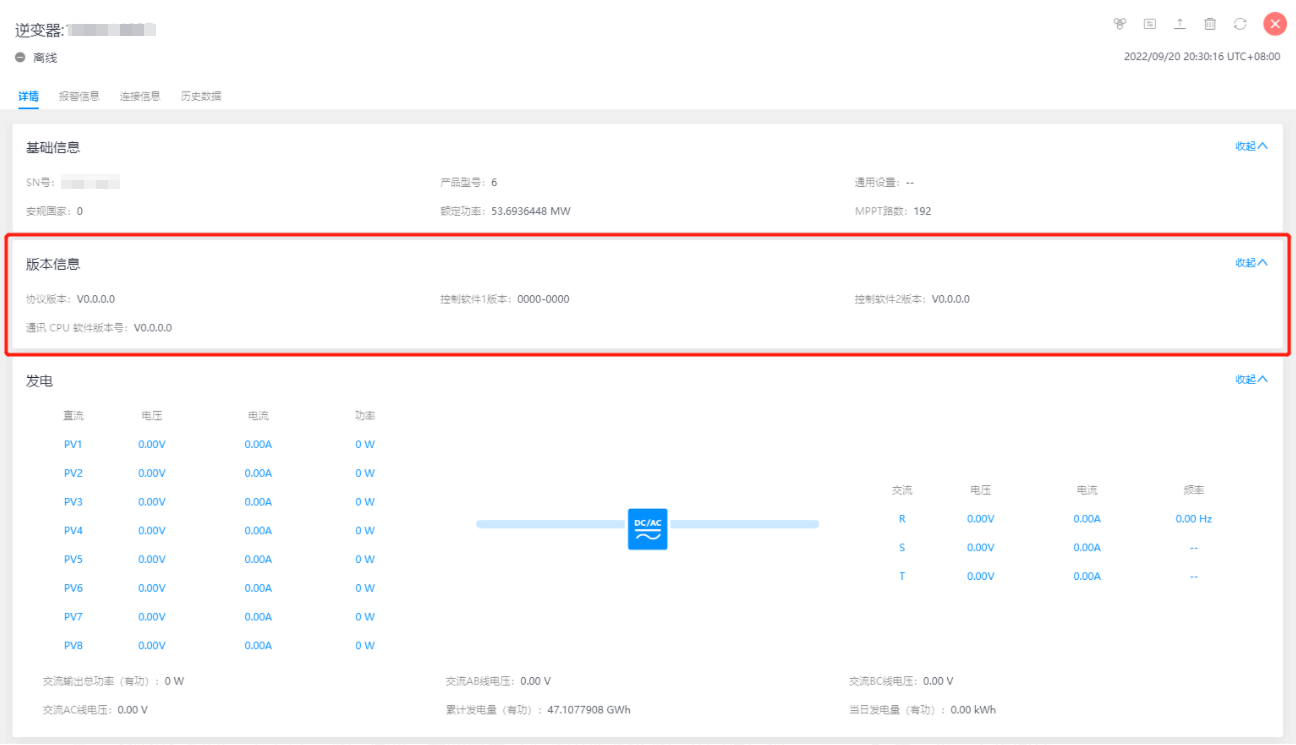Click the upload arrow icon
Image resolution: width=1296 pixels, height=745 pixels.
tap(1180, 24)
